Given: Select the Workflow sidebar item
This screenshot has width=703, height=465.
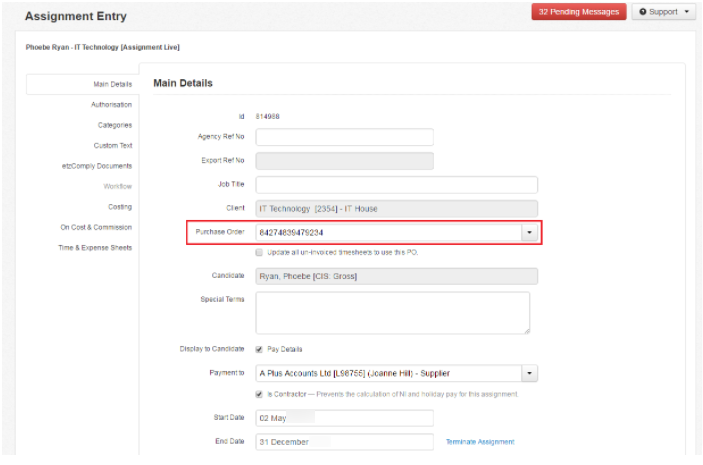Looking at the screenshot, I should 117,186.
